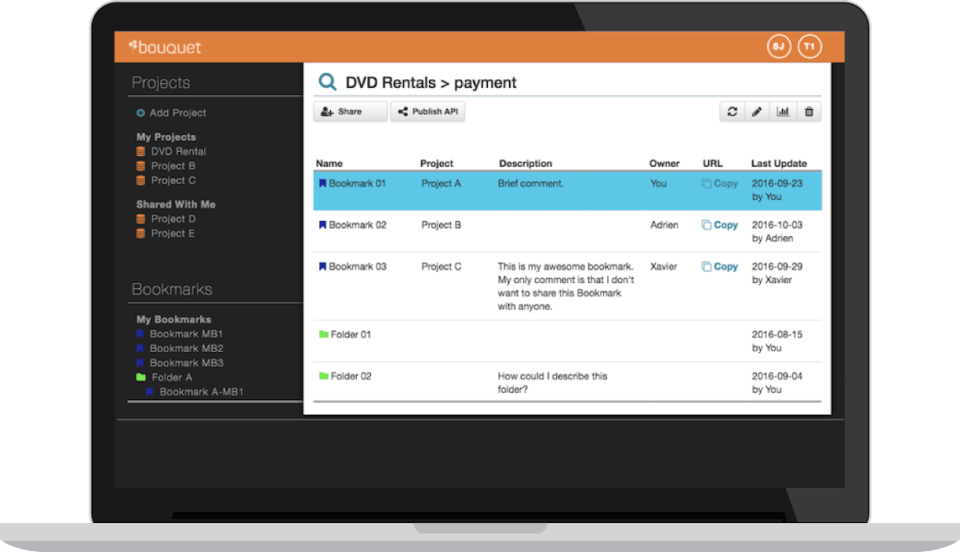Click the Publish API button

[x=427, y=111]
